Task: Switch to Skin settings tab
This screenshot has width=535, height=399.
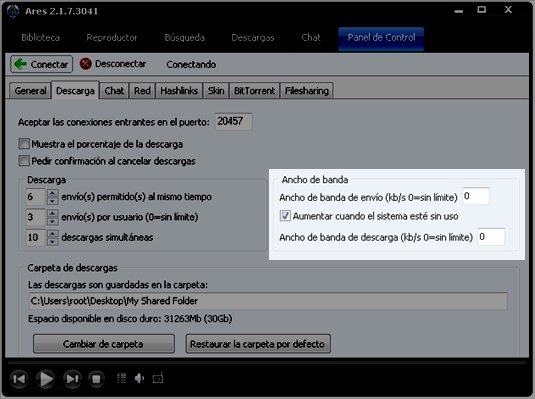Action: tap(216, 91)
